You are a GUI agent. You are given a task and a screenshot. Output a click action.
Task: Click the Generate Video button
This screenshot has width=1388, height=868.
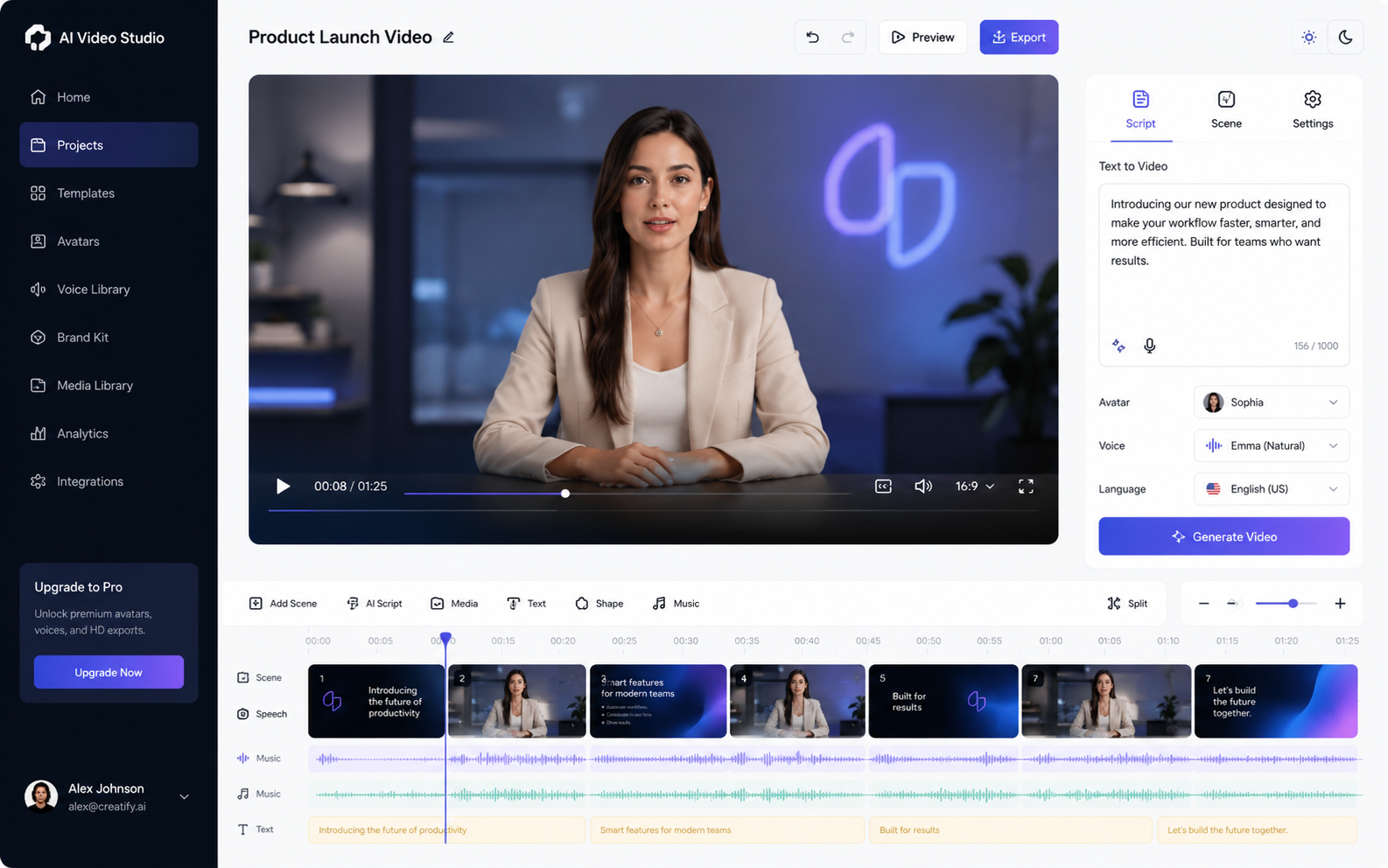click(x=1223, y=536)
